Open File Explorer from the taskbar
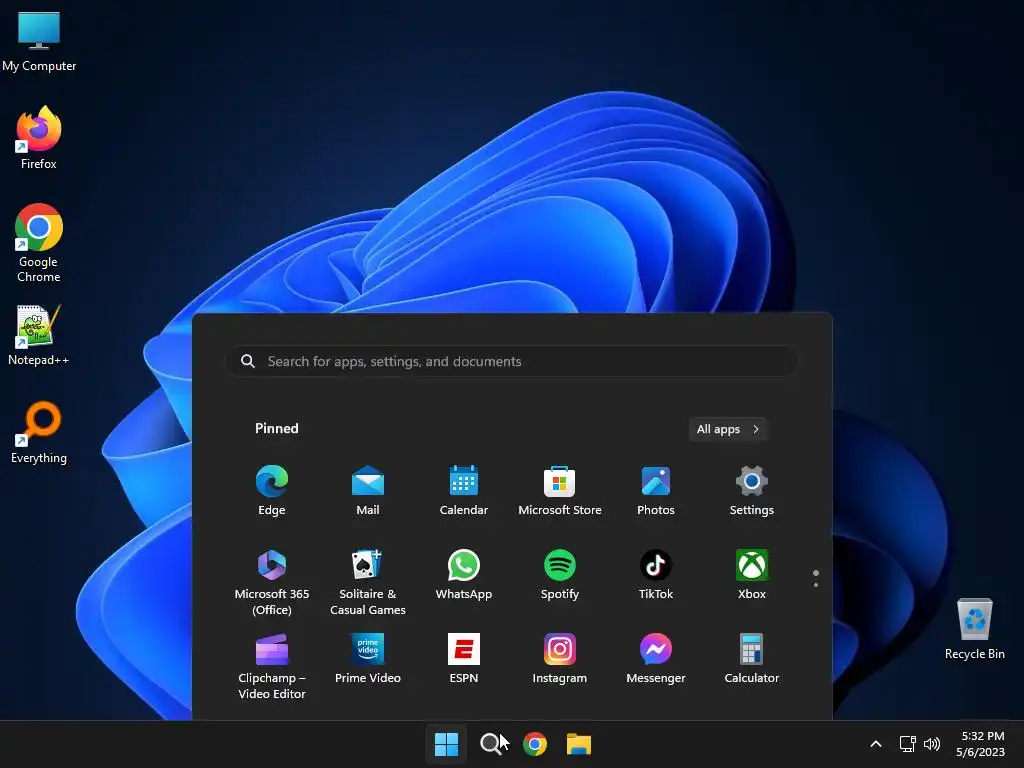Viewport: 1024px width, 768px height. coord(579,744)
